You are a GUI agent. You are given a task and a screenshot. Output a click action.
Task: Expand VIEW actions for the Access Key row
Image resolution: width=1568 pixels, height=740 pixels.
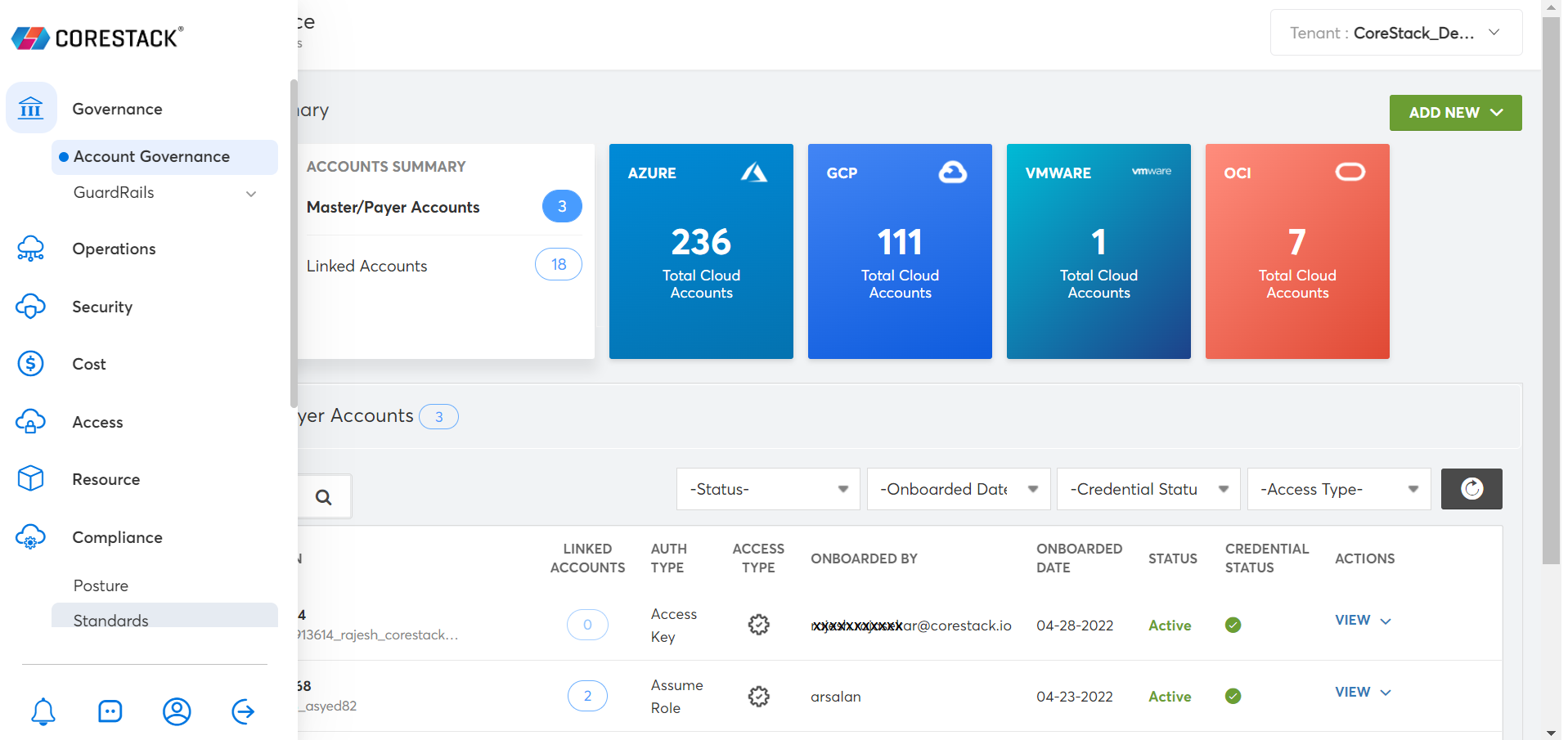(1364, 621)
